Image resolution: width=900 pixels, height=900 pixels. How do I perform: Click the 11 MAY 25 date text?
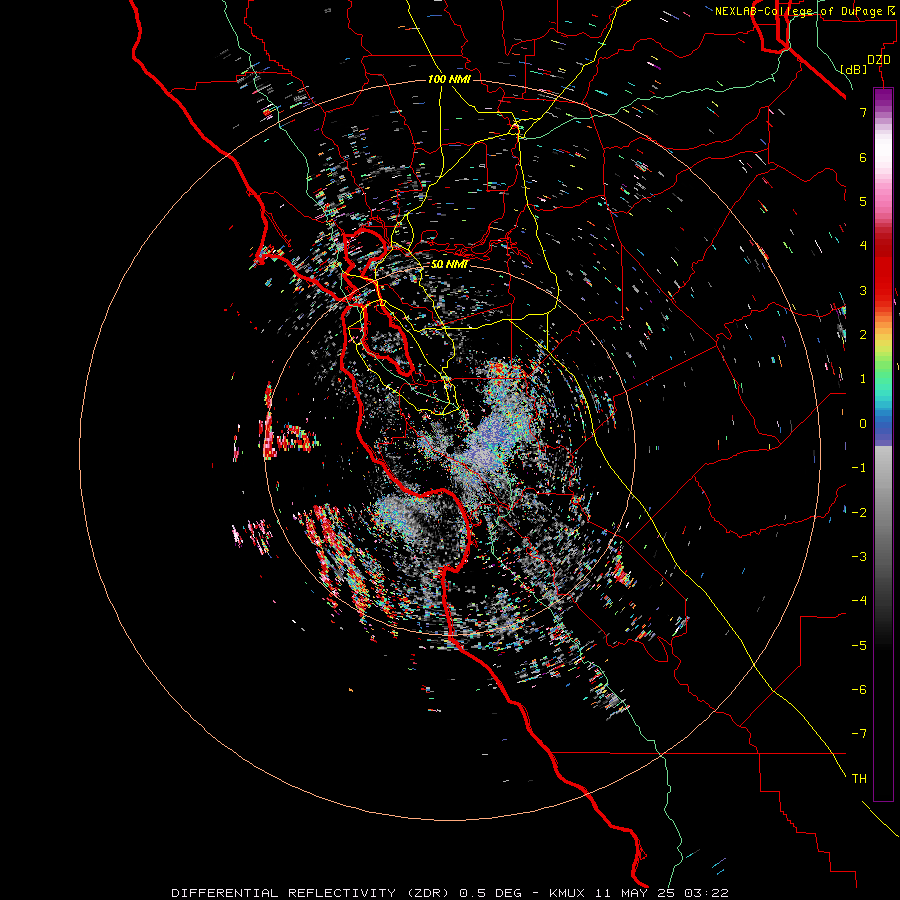[x=637, y=893]
